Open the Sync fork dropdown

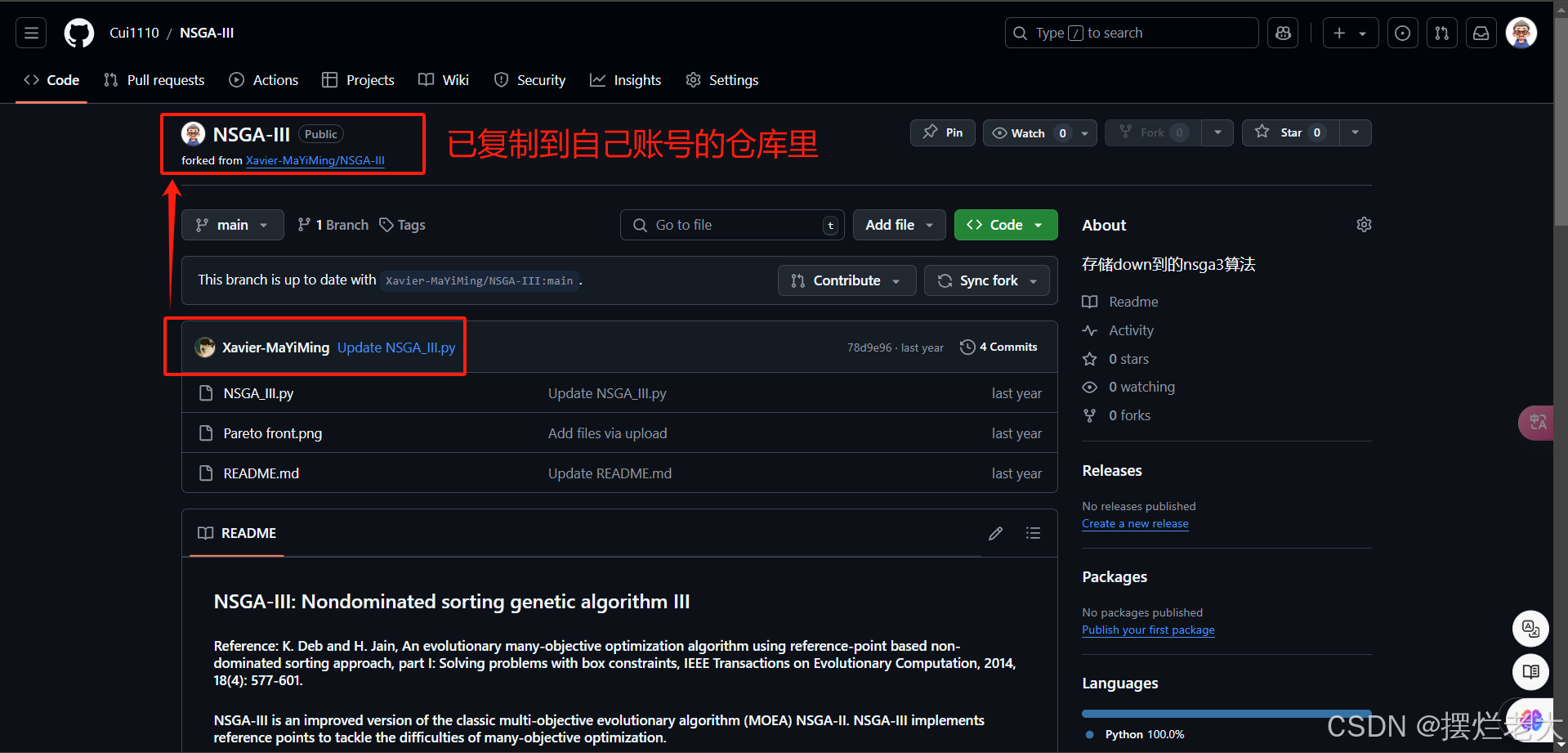click(x=986, y=280)
